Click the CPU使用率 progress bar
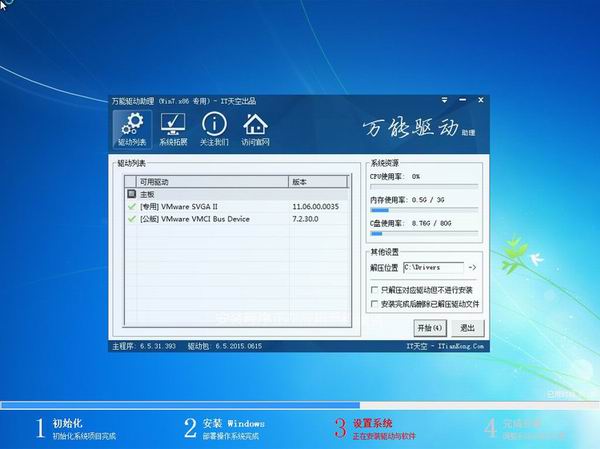 coord(424,186)
